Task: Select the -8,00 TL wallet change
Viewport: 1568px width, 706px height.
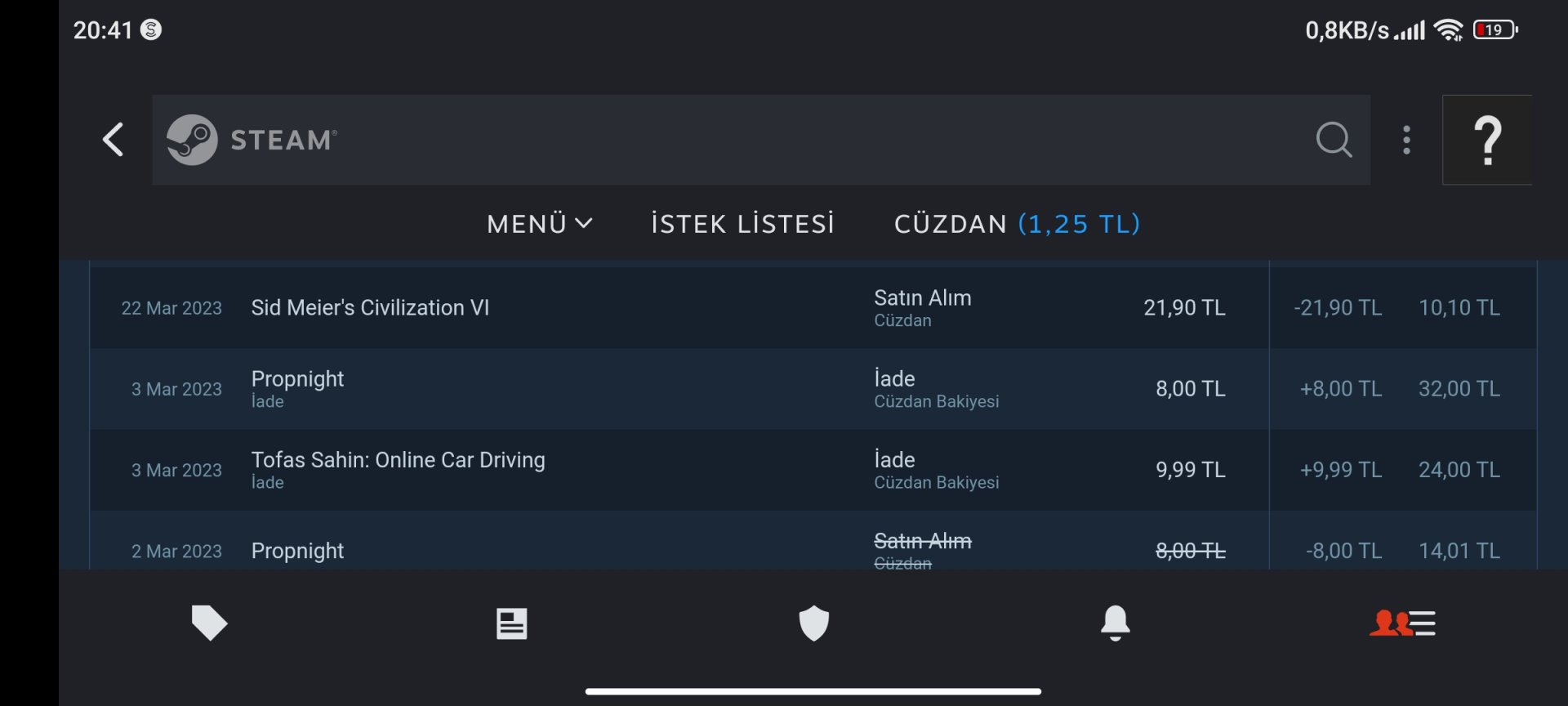Action: [x=1344, y=551]
